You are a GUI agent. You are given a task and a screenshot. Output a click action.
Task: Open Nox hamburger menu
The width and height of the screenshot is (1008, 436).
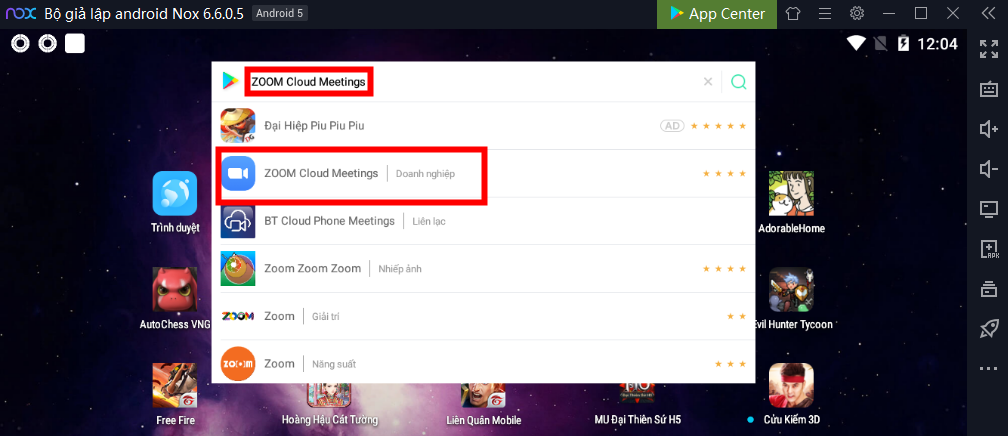tap(825, 14)
